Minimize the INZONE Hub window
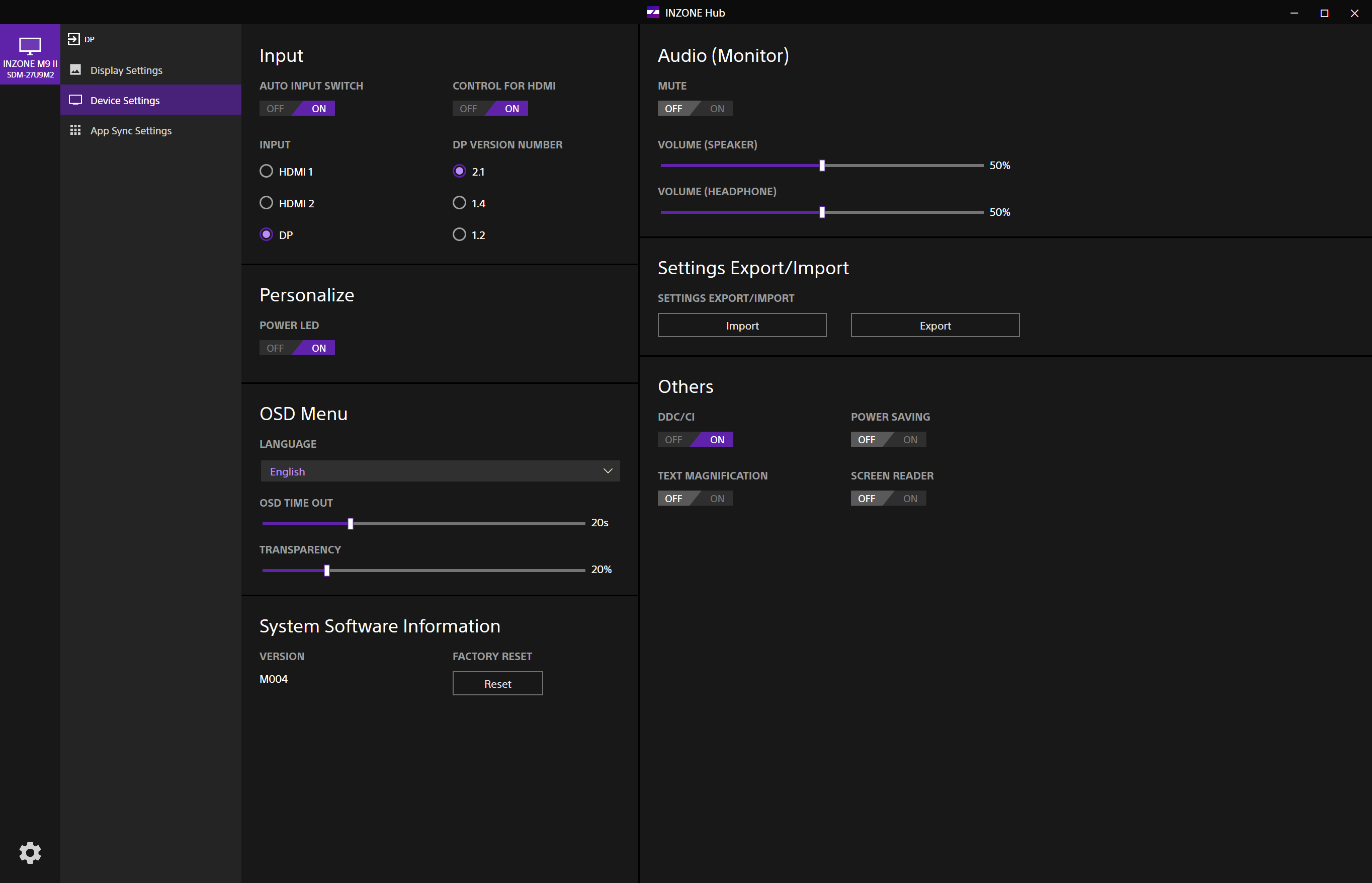Image resolution: width=1372 pixels, height=883 pixels. 1294,13
